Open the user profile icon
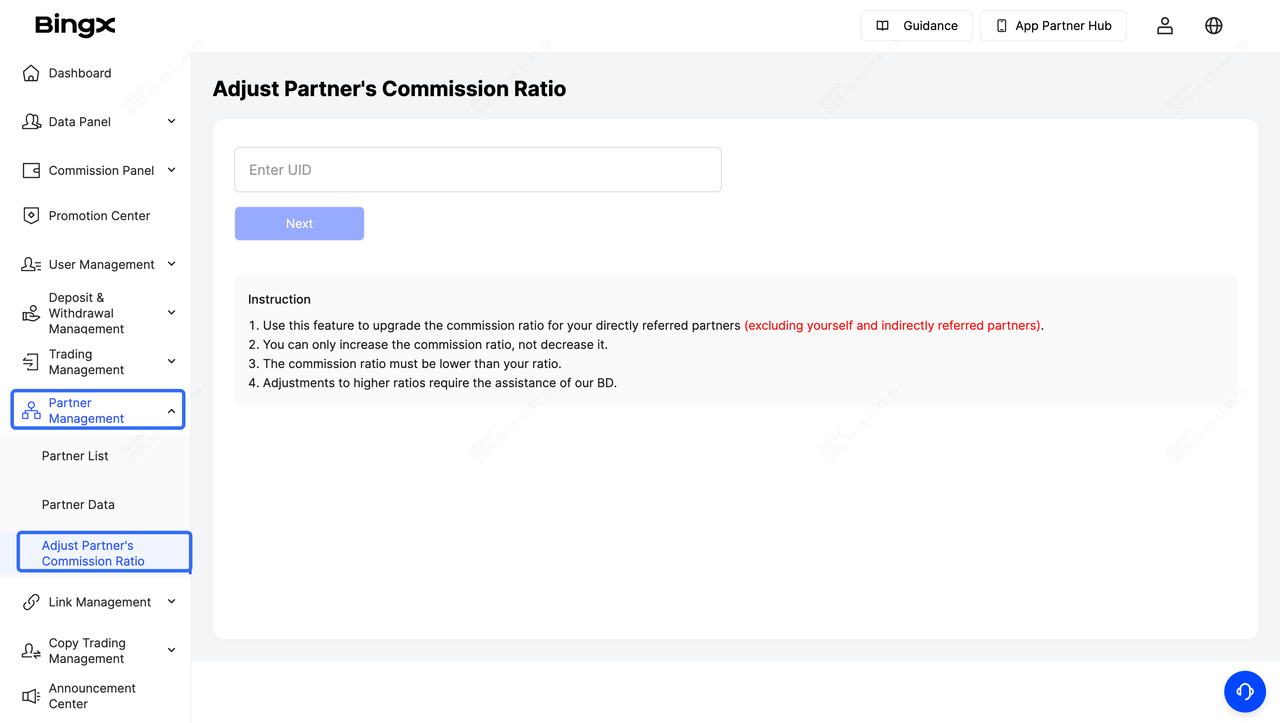The height and width of the screenshot is (723, 1280). (x=1165, y=26)
